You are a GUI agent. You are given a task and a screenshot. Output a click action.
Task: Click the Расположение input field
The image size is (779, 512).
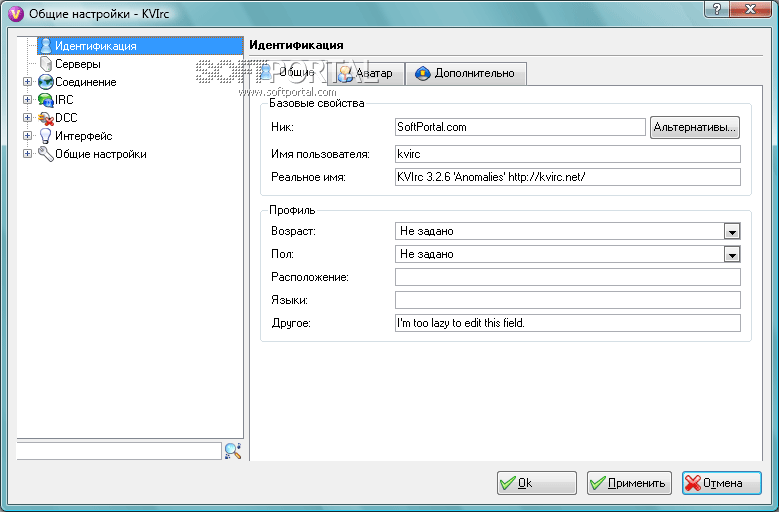(x=568, y=277)
